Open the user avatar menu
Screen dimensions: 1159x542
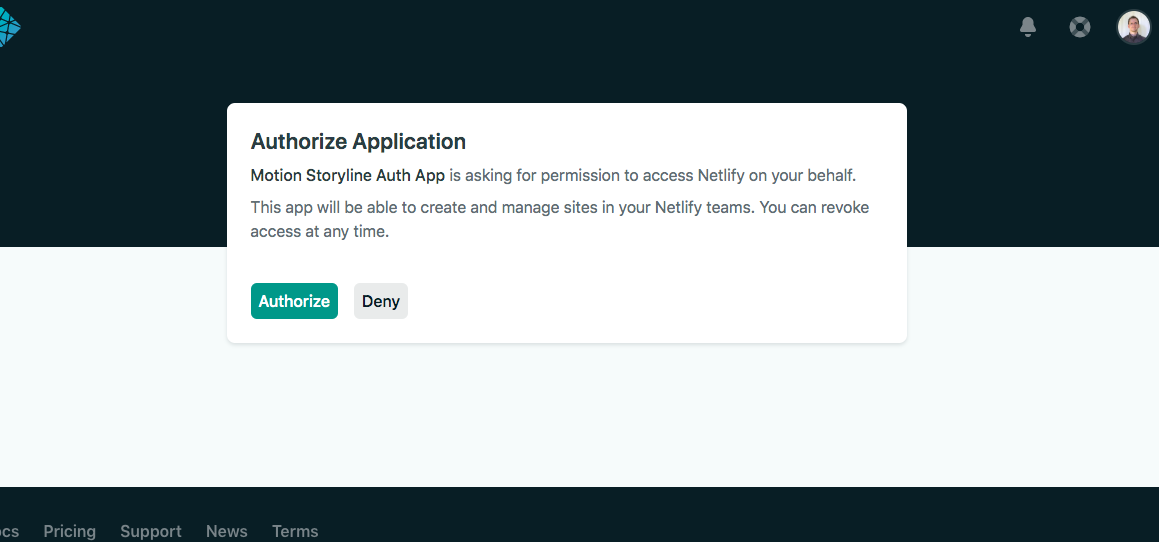(1133, 27)
